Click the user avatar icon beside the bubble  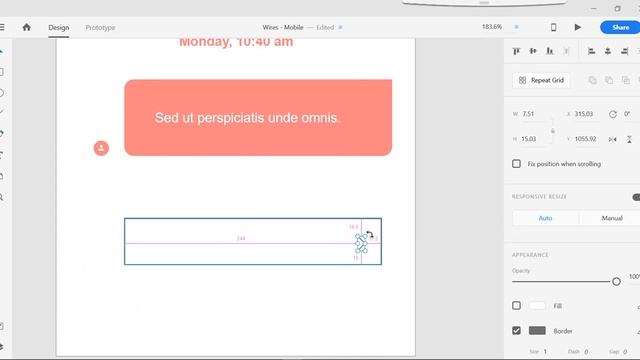101,148
